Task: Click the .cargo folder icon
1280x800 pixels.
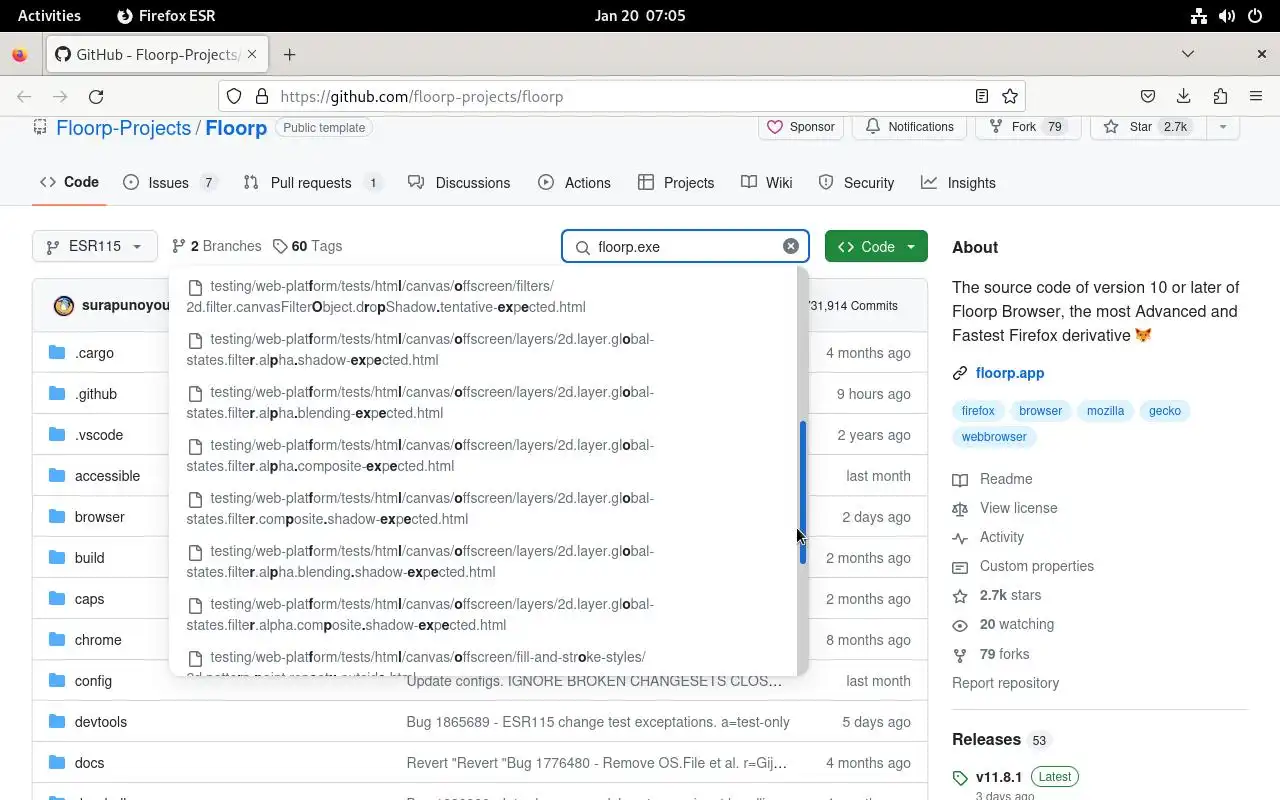Action: pyautogui.click(x=57, y=353)
